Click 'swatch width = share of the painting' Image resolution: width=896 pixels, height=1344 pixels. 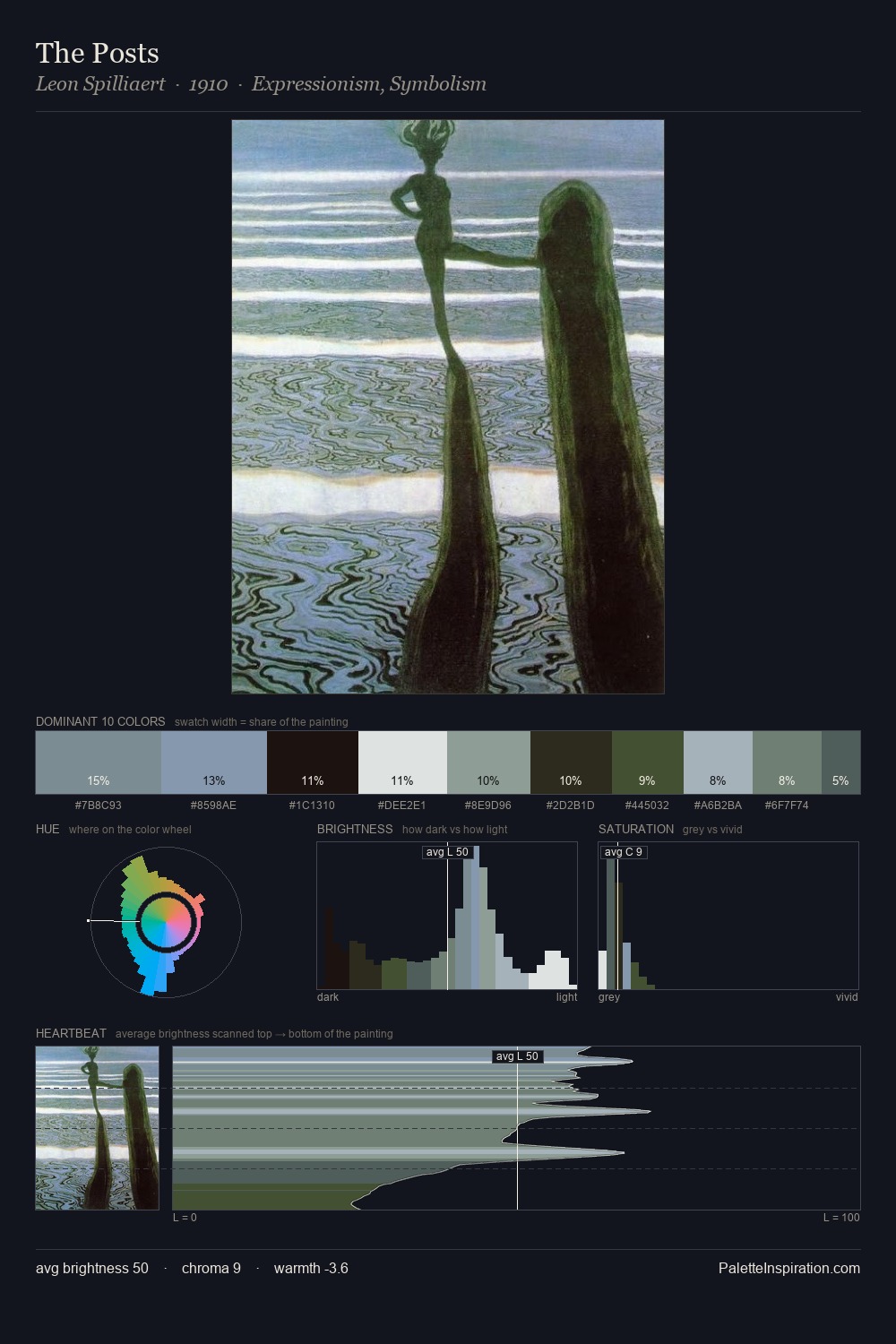point(262,722)
